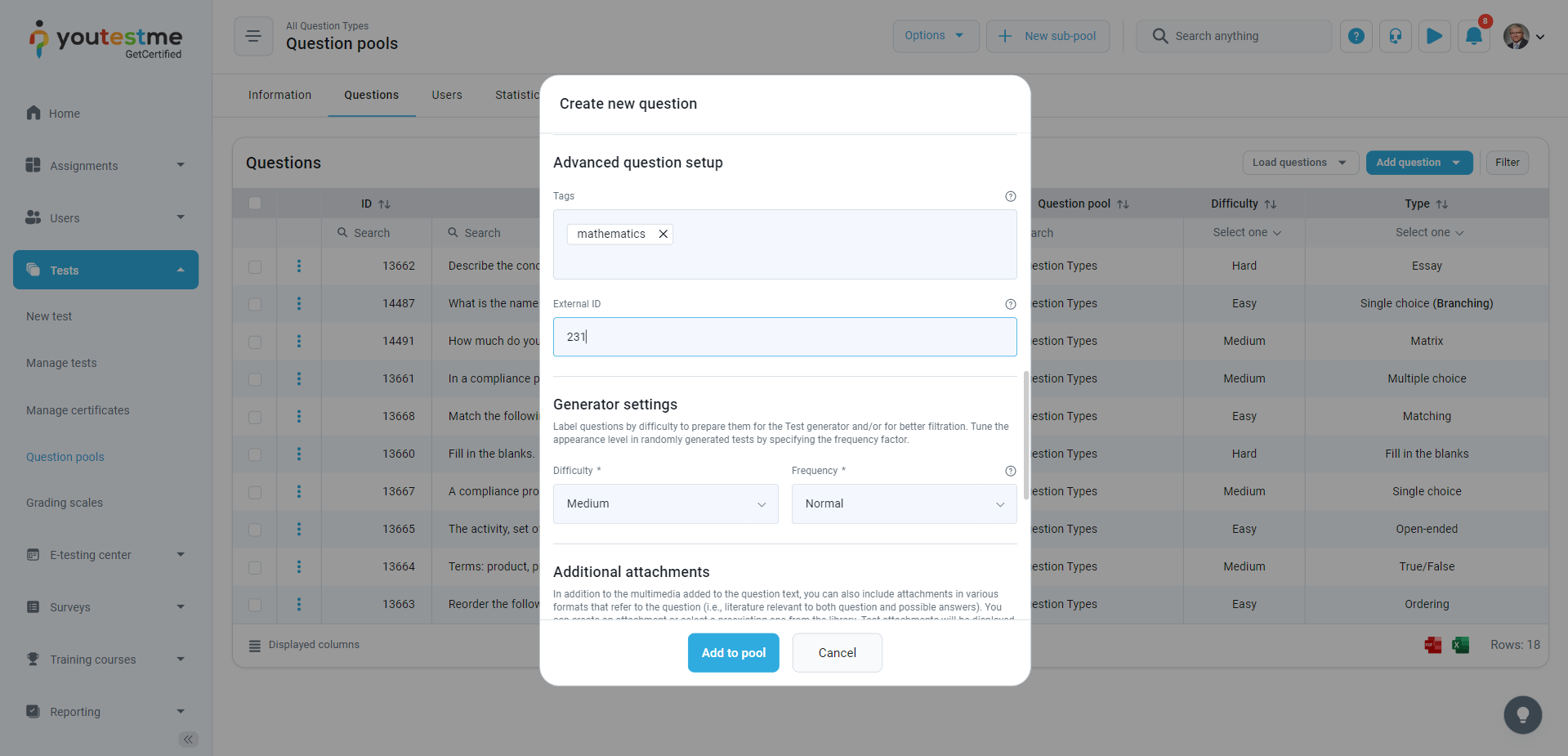Open Manage certificates in sidebar
Viewport: 1568px width, 756px height.
point(78,410)
